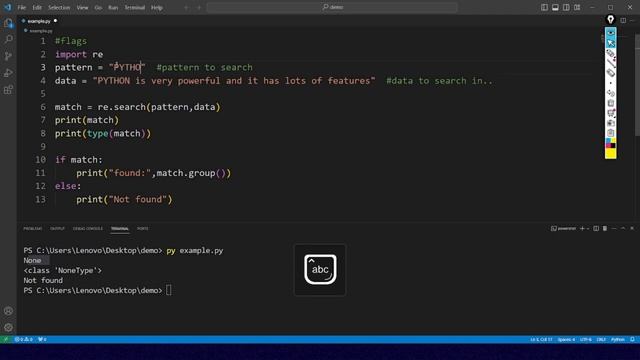Maximize panel size with chevron

(623, 229)
